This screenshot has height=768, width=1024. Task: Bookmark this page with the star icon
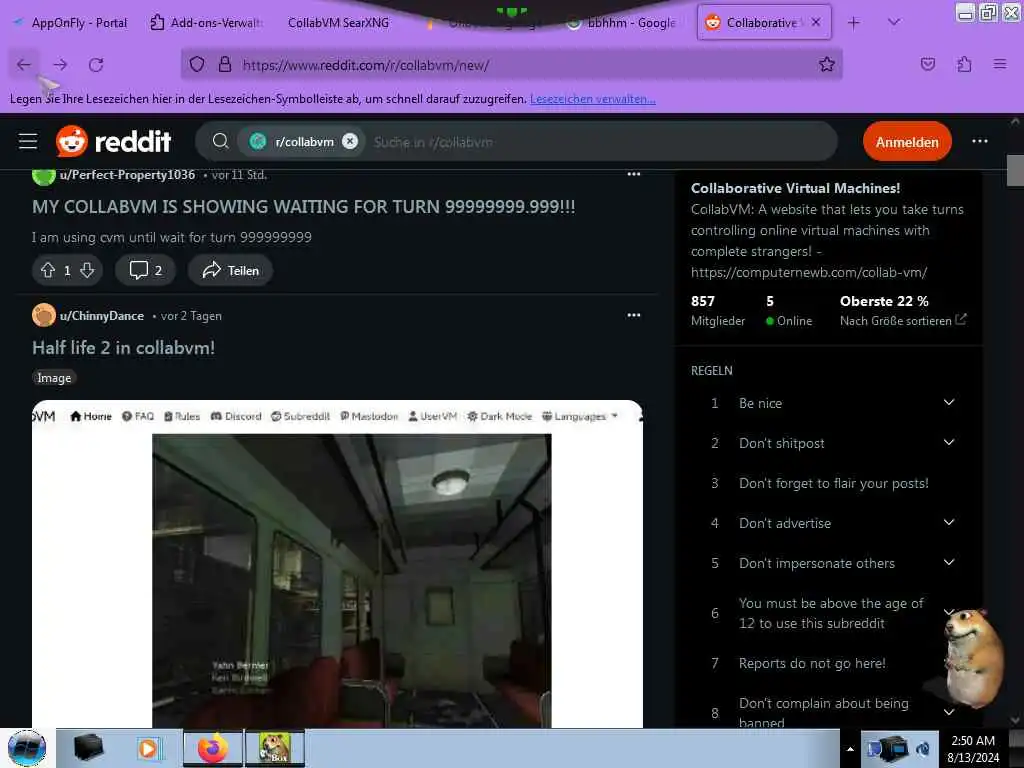pyautogui.click(x=827, y=64)
